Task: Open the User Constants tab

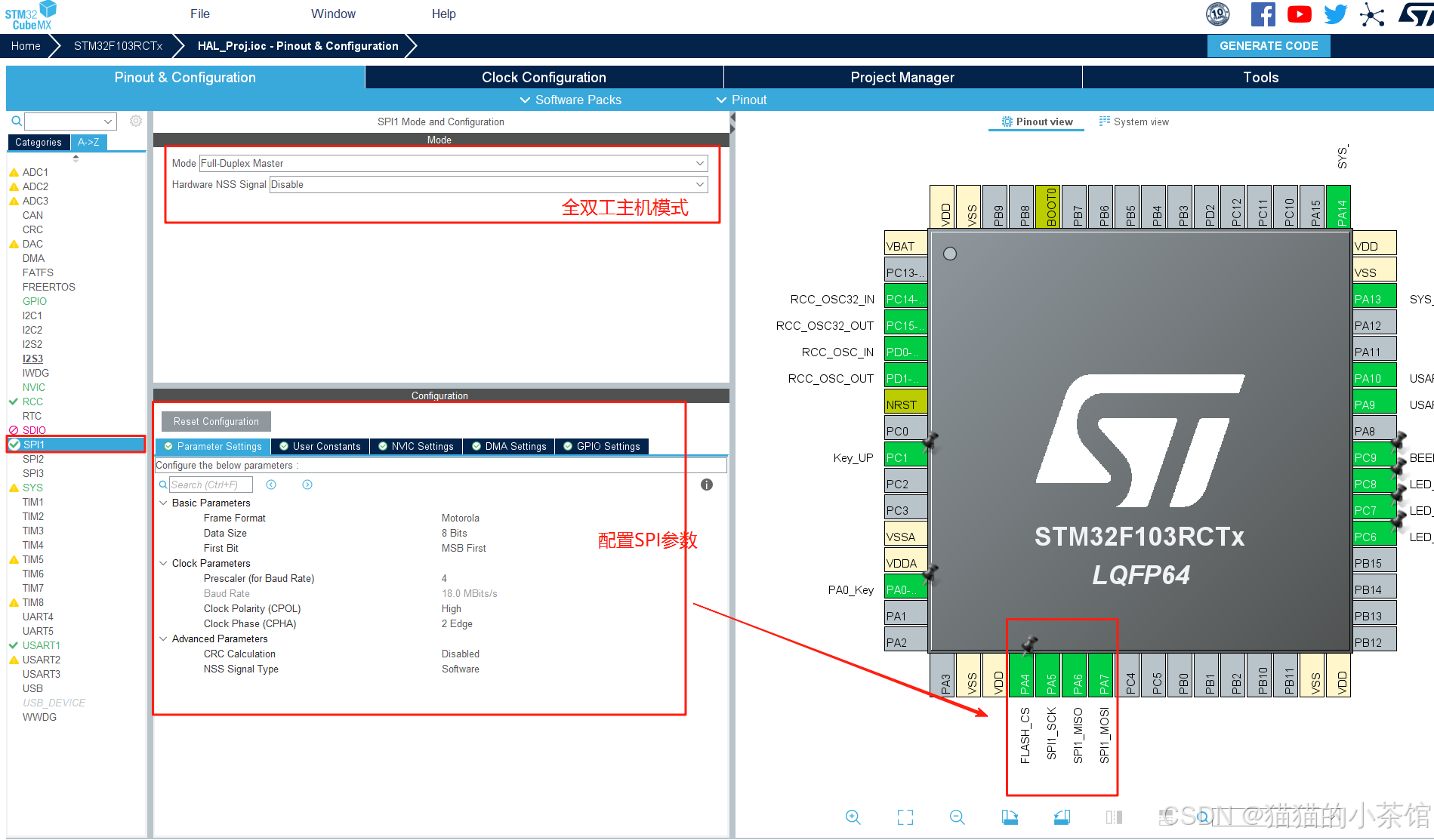Action: tap(320, 446)
